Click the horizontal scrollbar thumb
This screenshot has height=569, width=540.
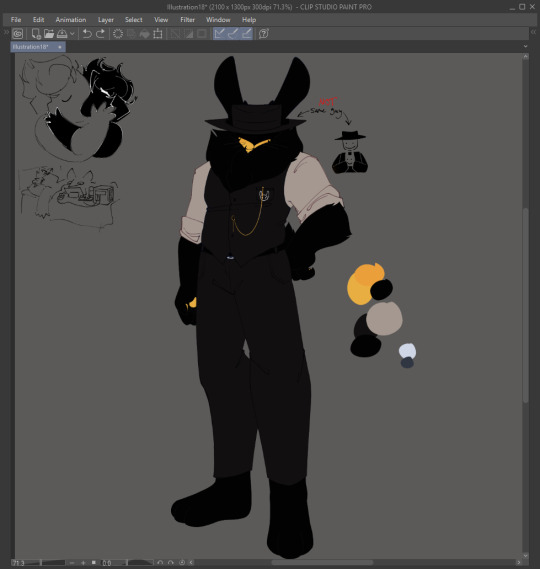click(322, 562)
